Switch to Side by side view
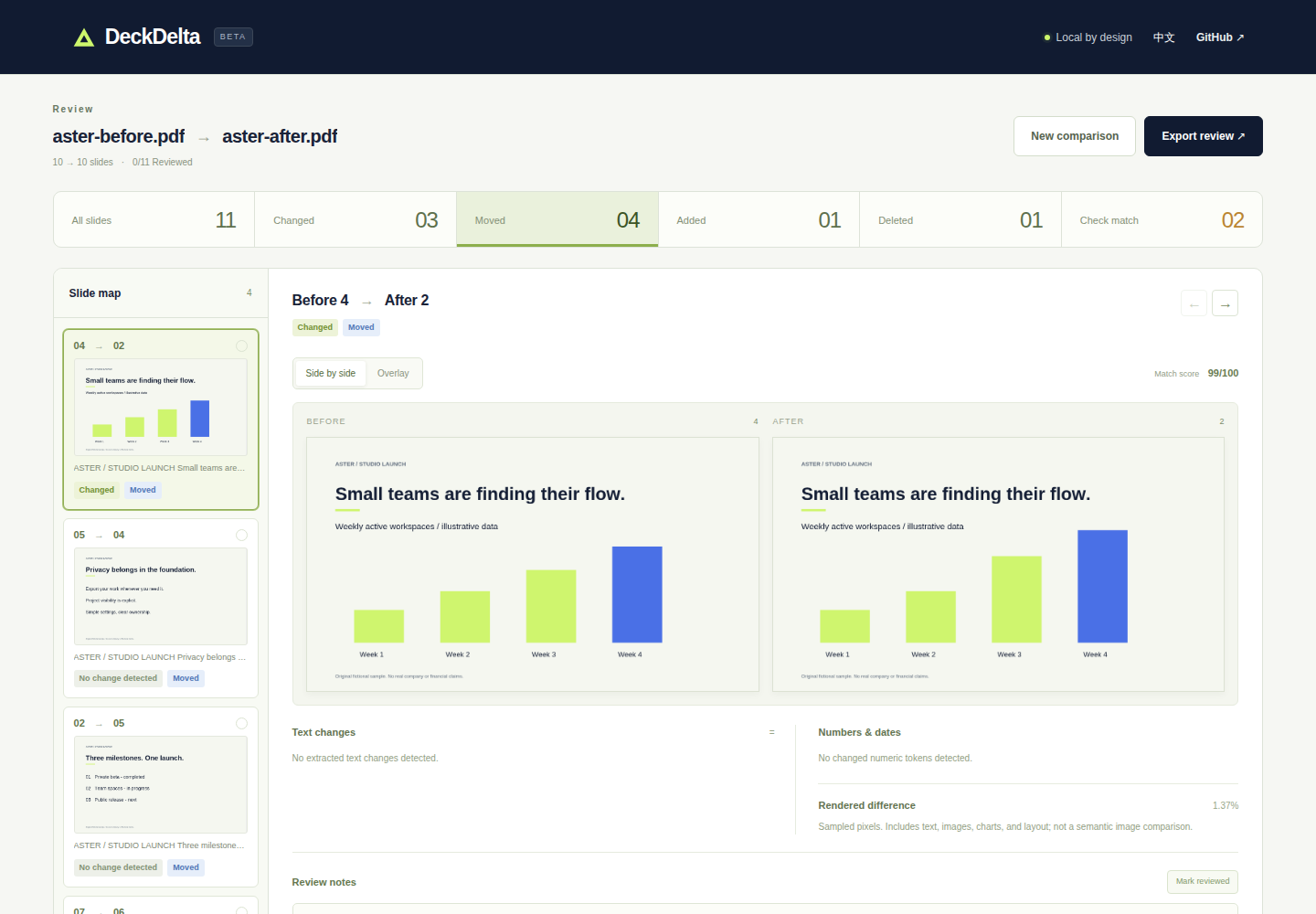1316x914 pixels. 331,373
